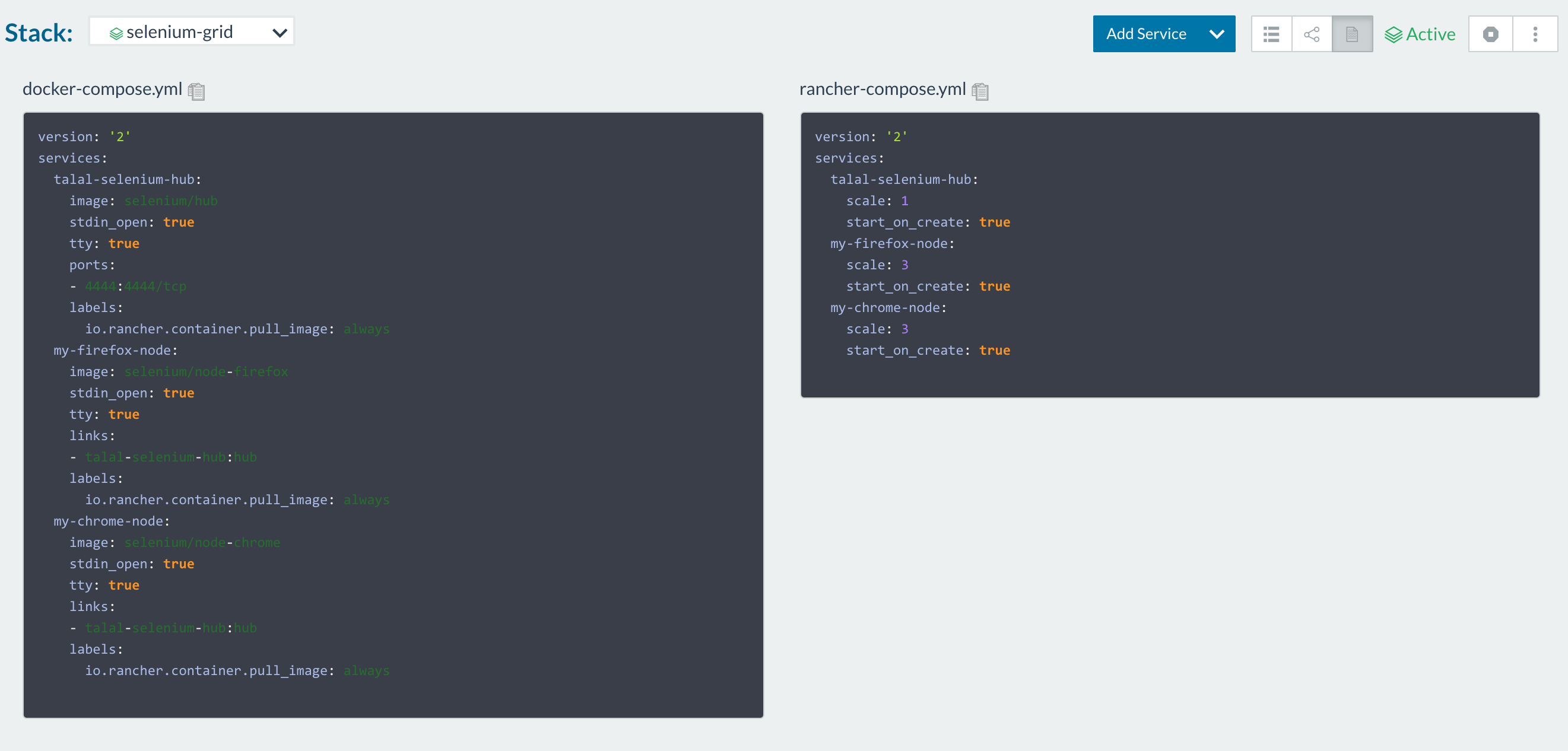1568x751 pixels.
Task: Stop the selenium-grid stack
Action: 1490,34
